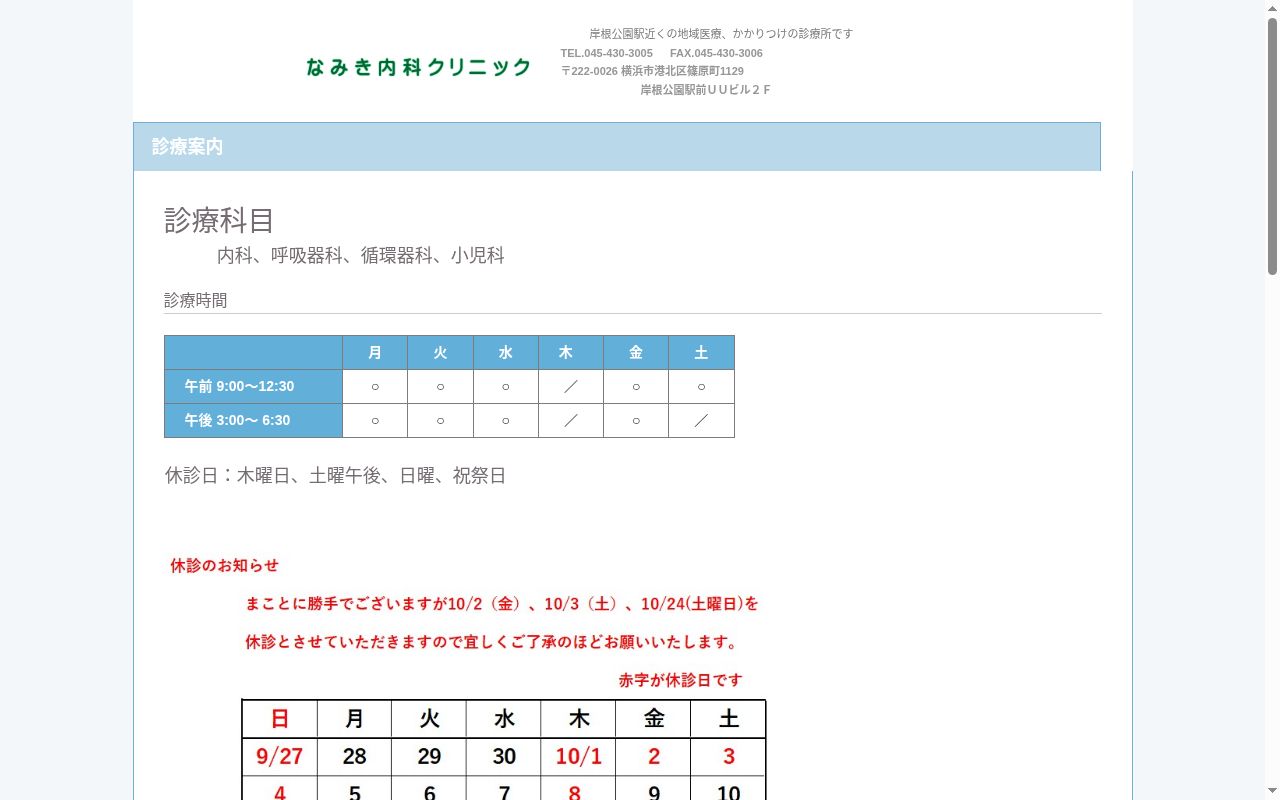
Task: Click the 土 header in the hours table
Action: pos(701,353)
